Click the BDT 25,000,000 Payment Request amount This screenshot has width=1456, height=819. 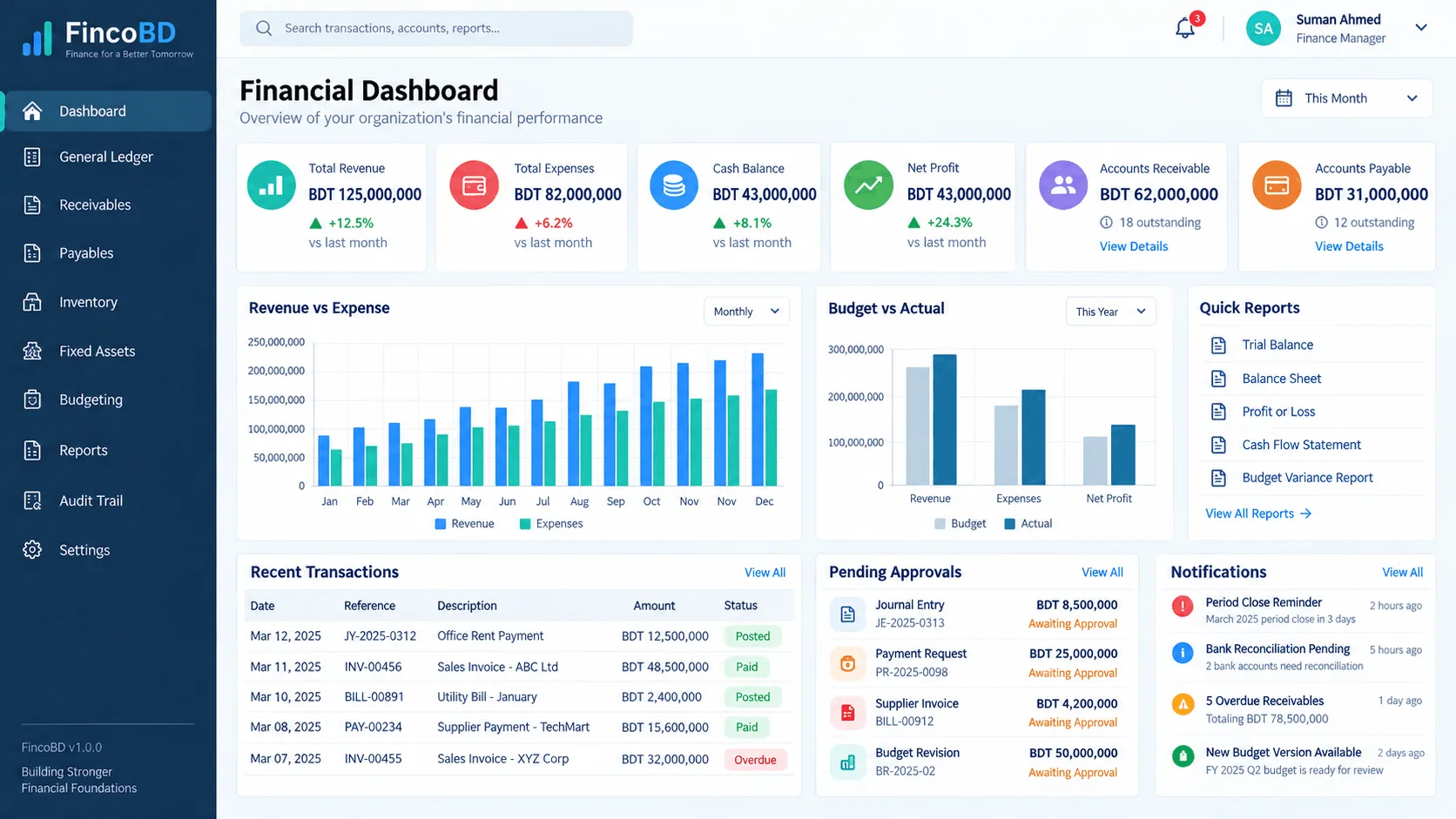click(1073, 654)
